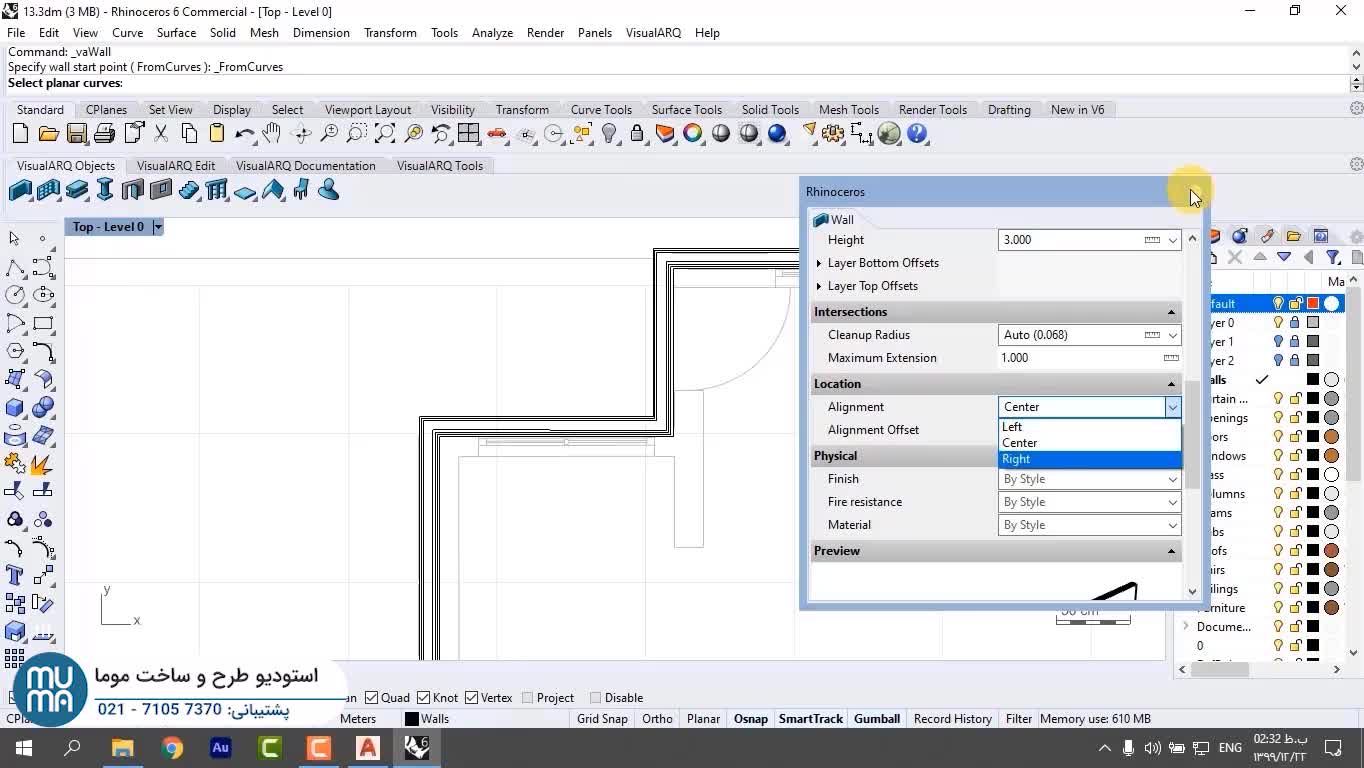Click the lock icon in Standard toolbar
The width and height of the screenshot is (1364, 768).
637,134
